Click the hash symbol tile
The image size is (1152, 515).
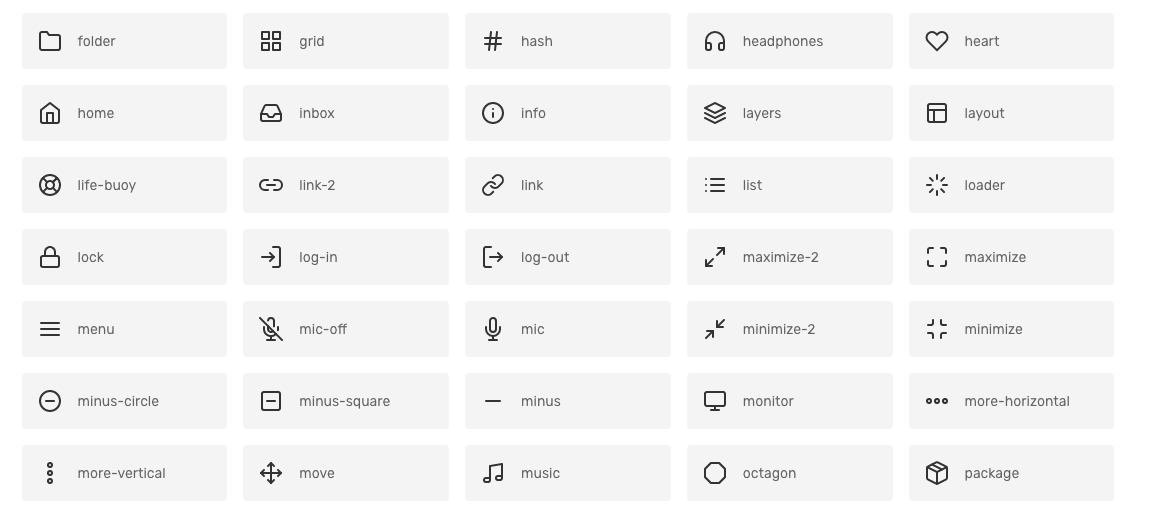pyautogui.click(x=568, y=41)
